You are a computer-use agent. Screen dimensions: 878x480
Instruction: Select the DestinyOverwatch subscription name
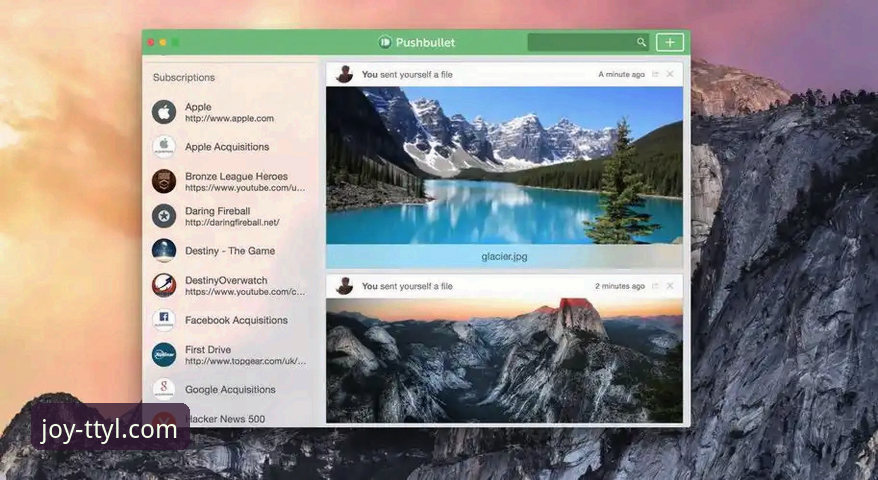226,280
